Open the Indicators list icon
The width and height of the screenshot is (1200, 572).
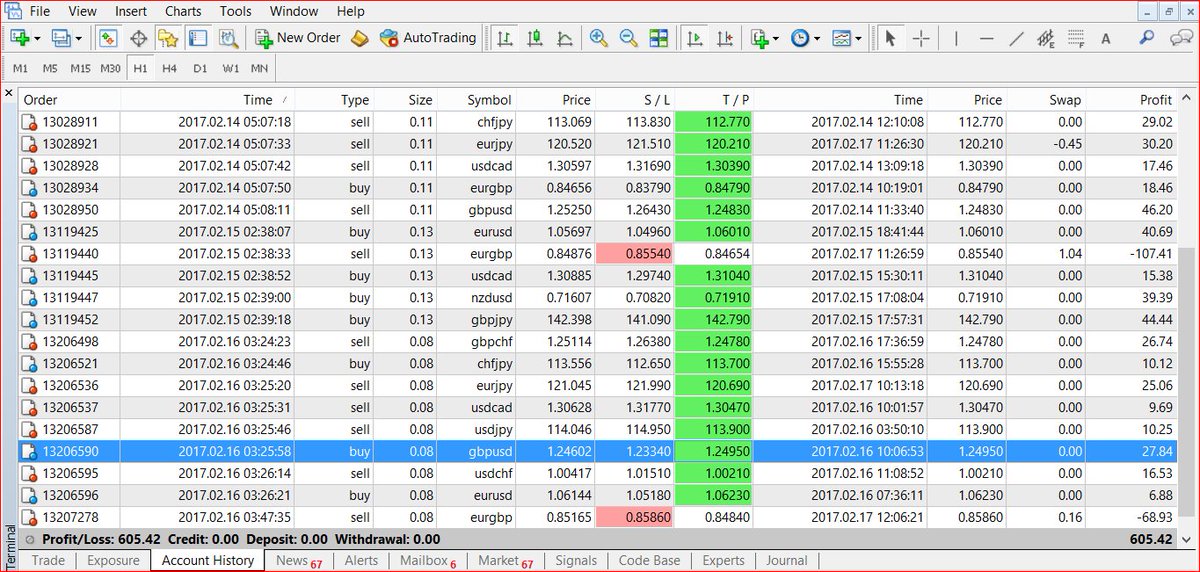(x=759, y=38)
